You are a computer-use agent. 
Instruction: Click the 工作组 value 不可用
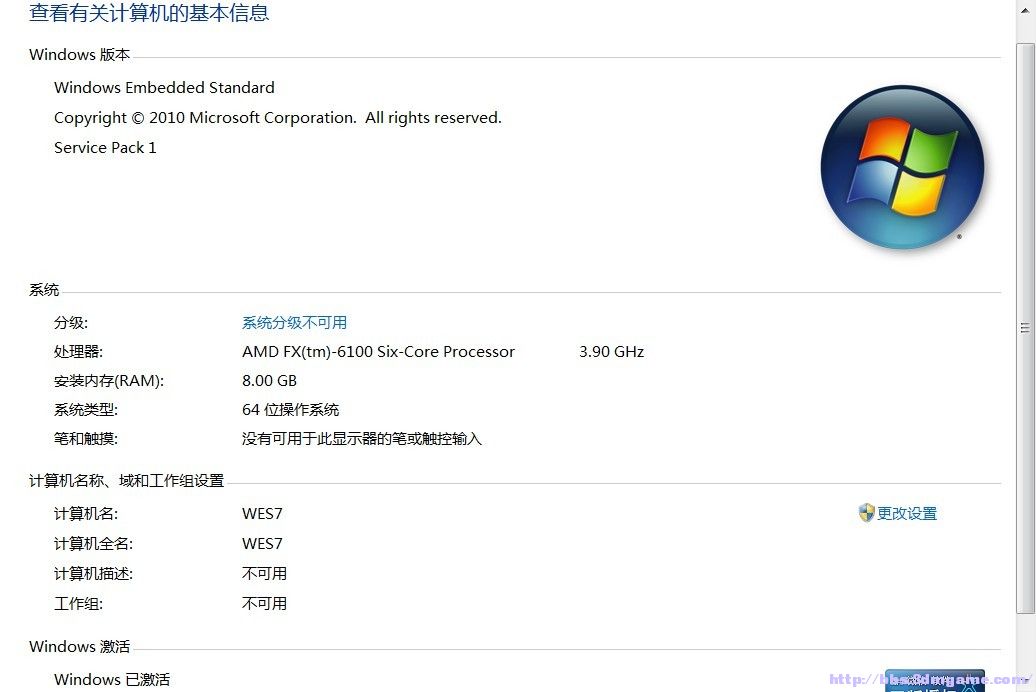(x=264, y=603)
